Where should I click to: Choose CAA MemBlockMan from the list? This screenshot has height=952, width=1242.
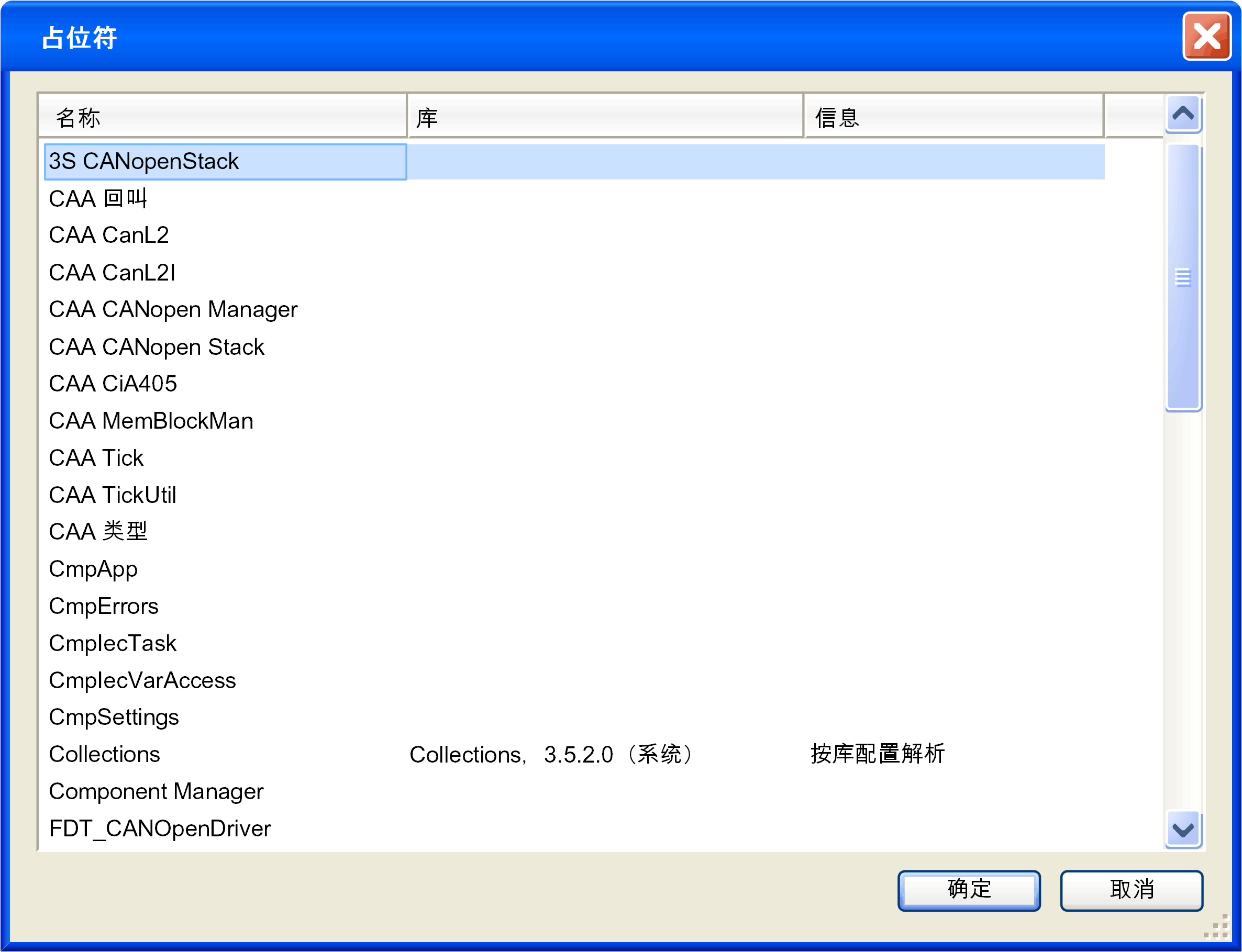(151, 421)
